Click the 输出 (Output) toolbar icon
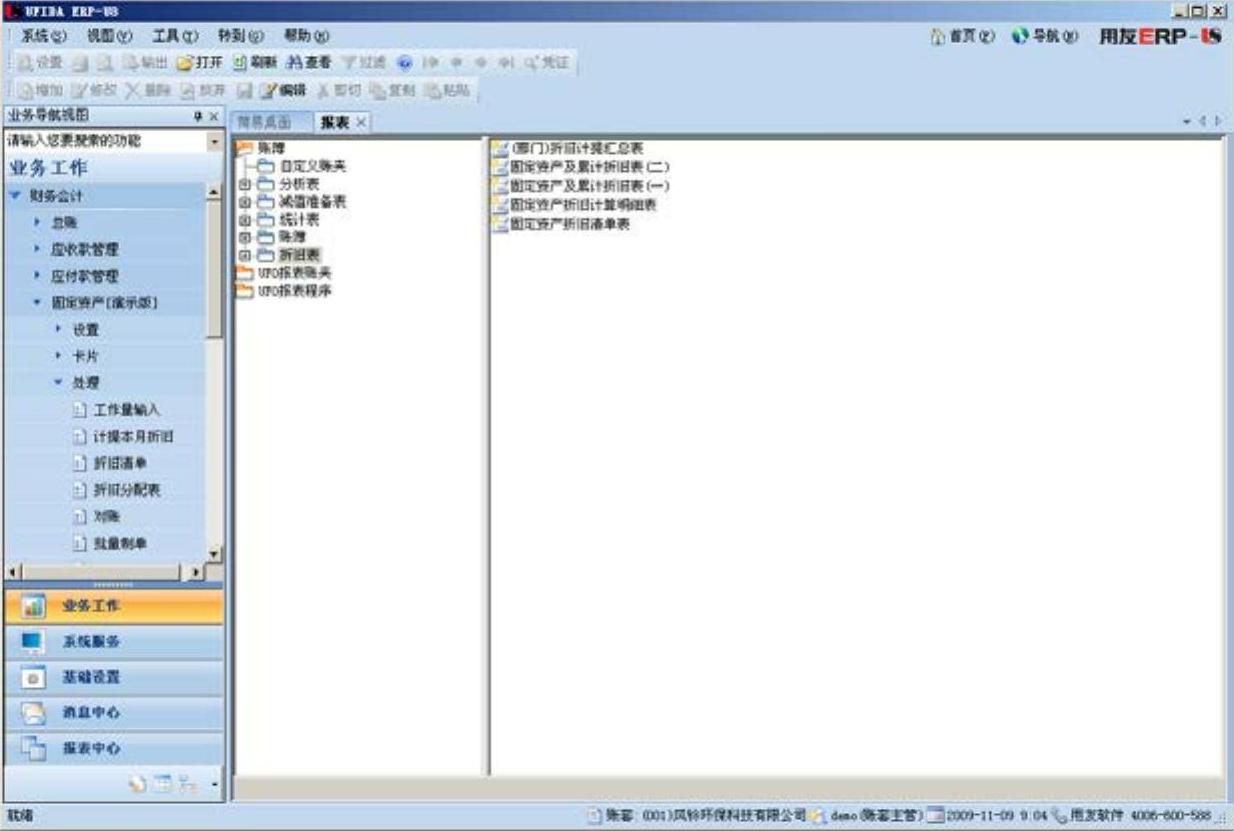Screen dimensions: 1234x831 (129, 63)
